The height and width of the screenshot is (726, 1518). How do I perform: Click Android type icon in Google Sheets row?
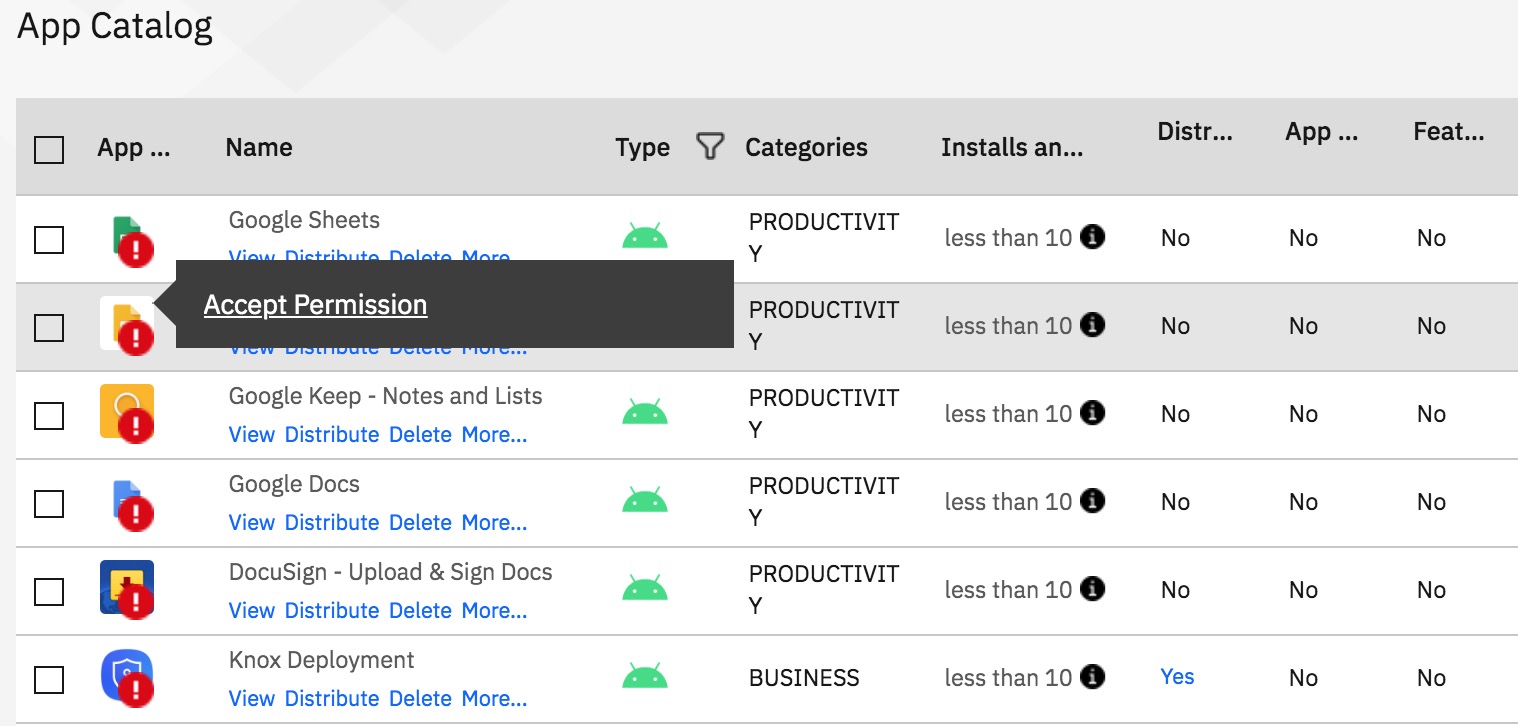click(x=644, y=237)
